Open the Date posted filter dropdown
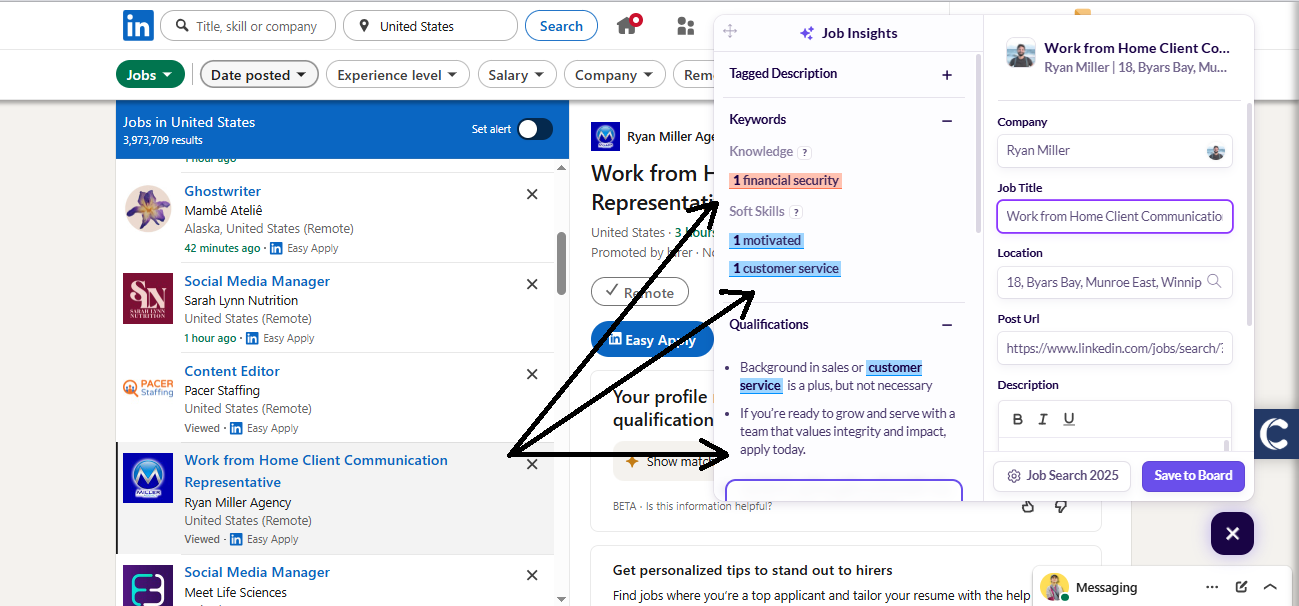Screen dimensions: 1299x606 click(259, 75)
